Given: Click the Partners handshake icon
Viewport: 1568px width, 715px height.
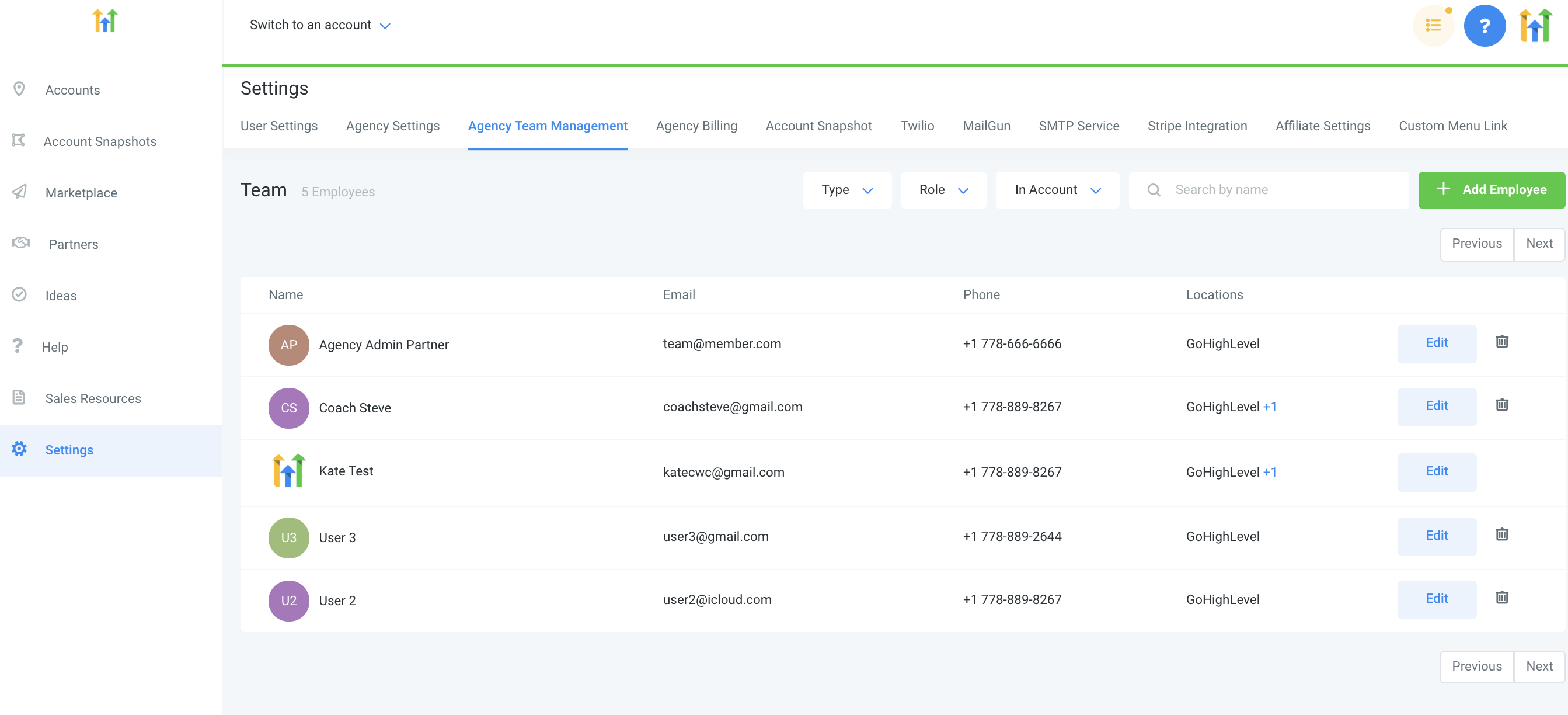Looking at the screenshot, I should click(20, 243).
